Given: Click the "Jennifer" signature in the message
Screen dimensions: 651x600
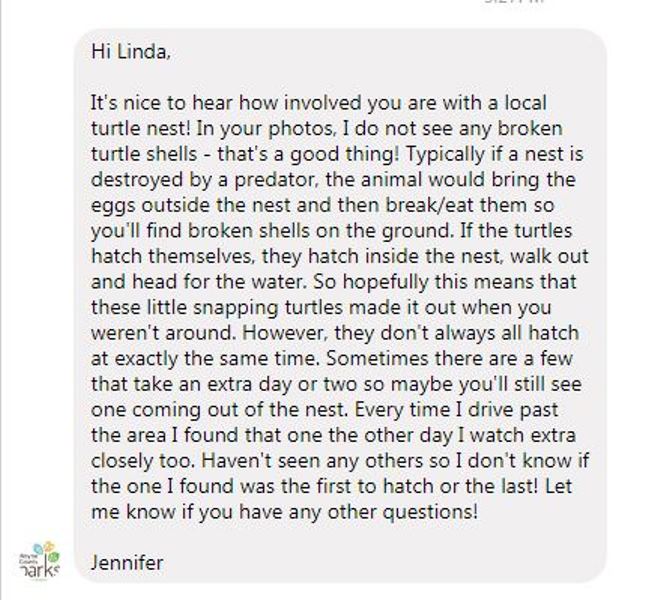Looking at the screenshot, I should 127,562.
